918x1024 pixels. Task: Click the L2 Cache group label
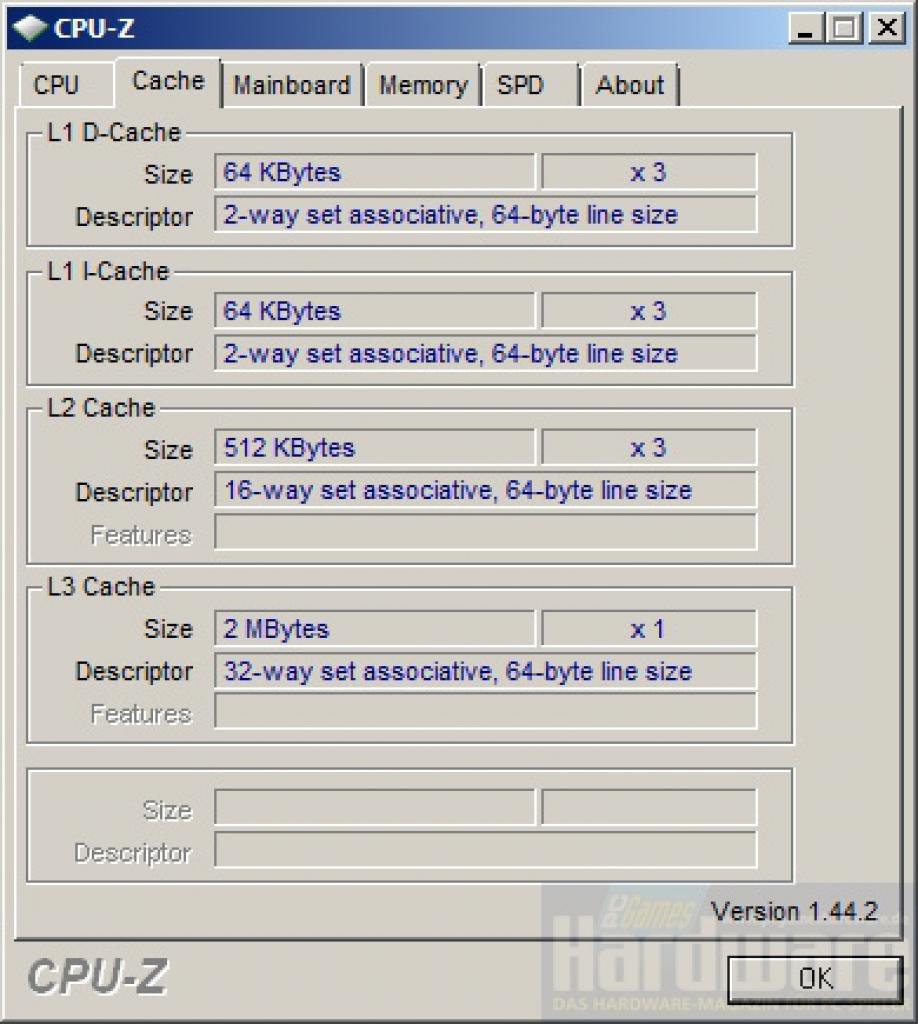click(101, 408)
